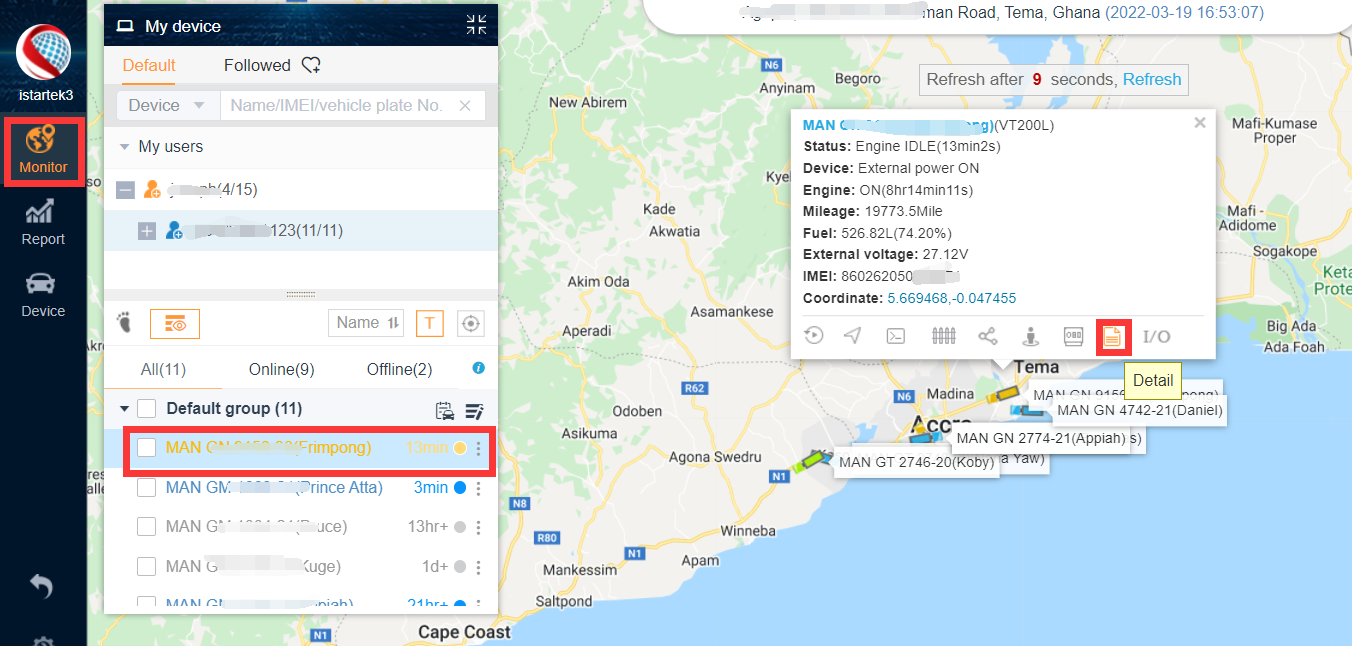Check the Prince Atta vehicle checkbox

(x=146, y=488)
